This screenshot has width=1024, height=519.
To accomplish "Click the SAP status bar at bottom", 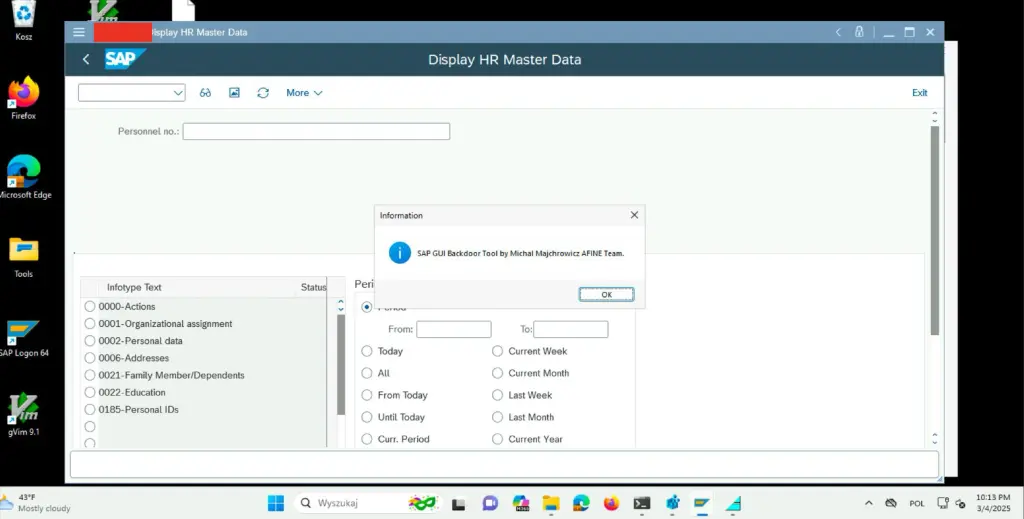I will point(504,464).
